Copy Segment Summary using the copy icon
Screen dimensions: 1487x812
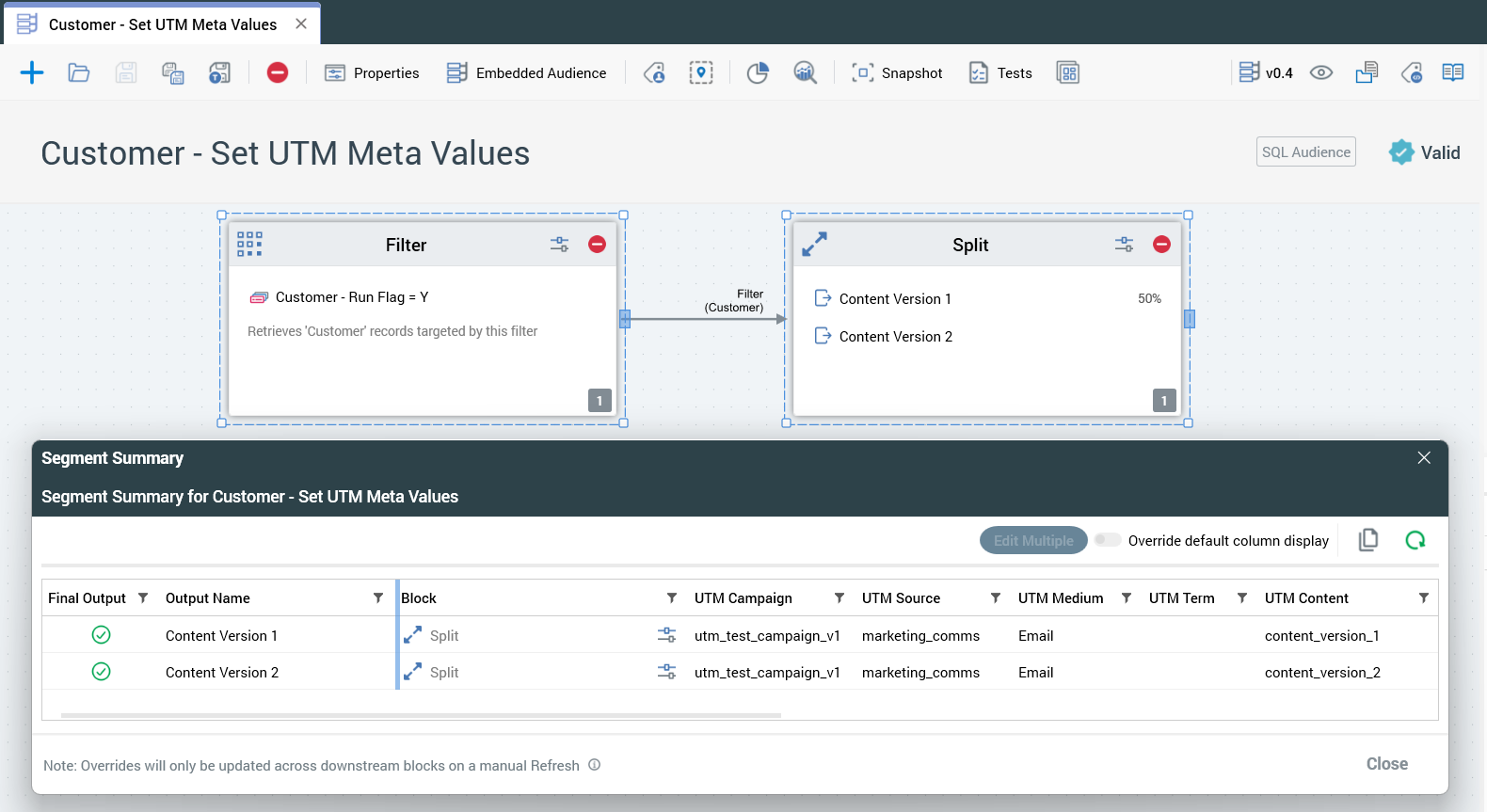tap(1368, 540)
